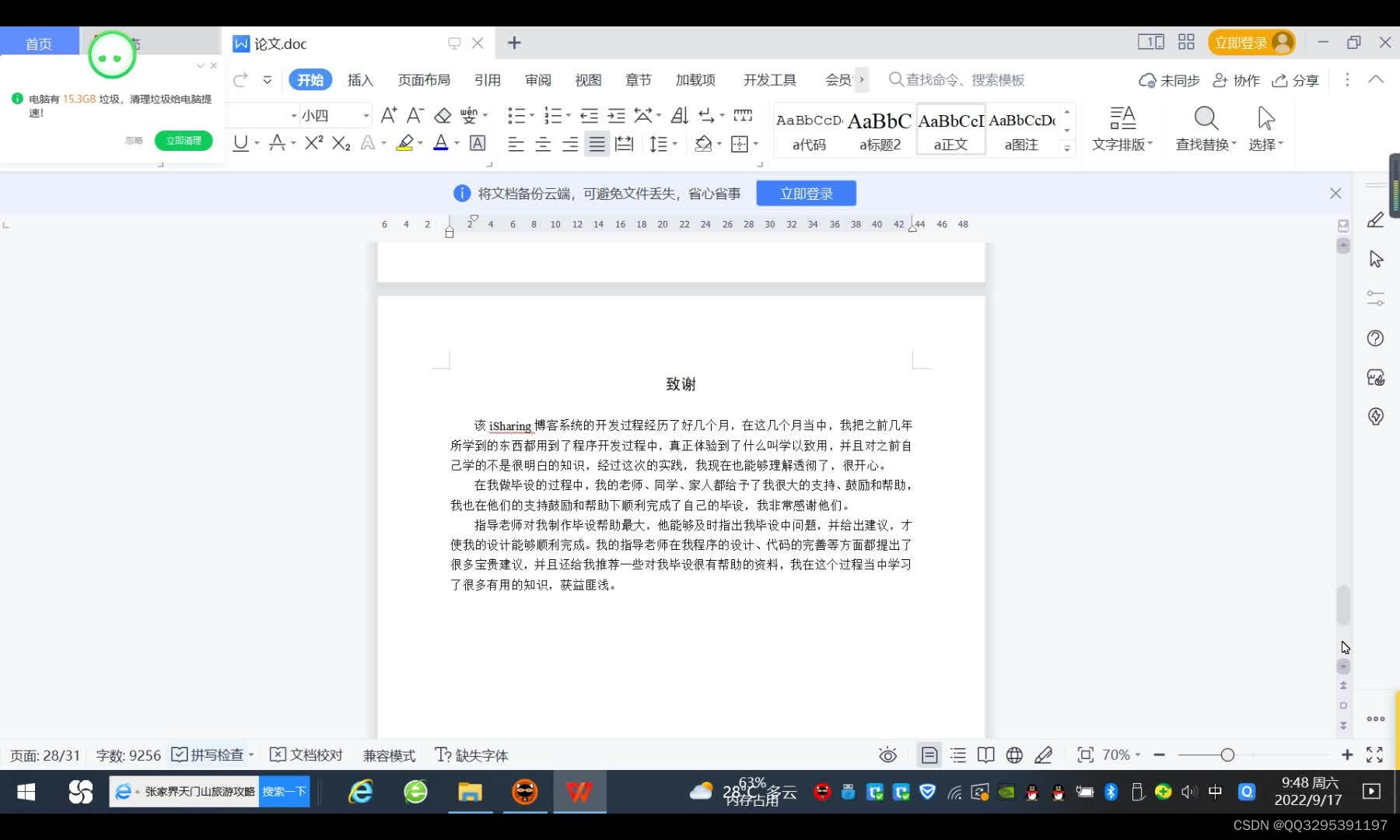This screenshot has height=840, width=1400.
Task: Click the zoom slider handle
Action: tap(1227, 754)
